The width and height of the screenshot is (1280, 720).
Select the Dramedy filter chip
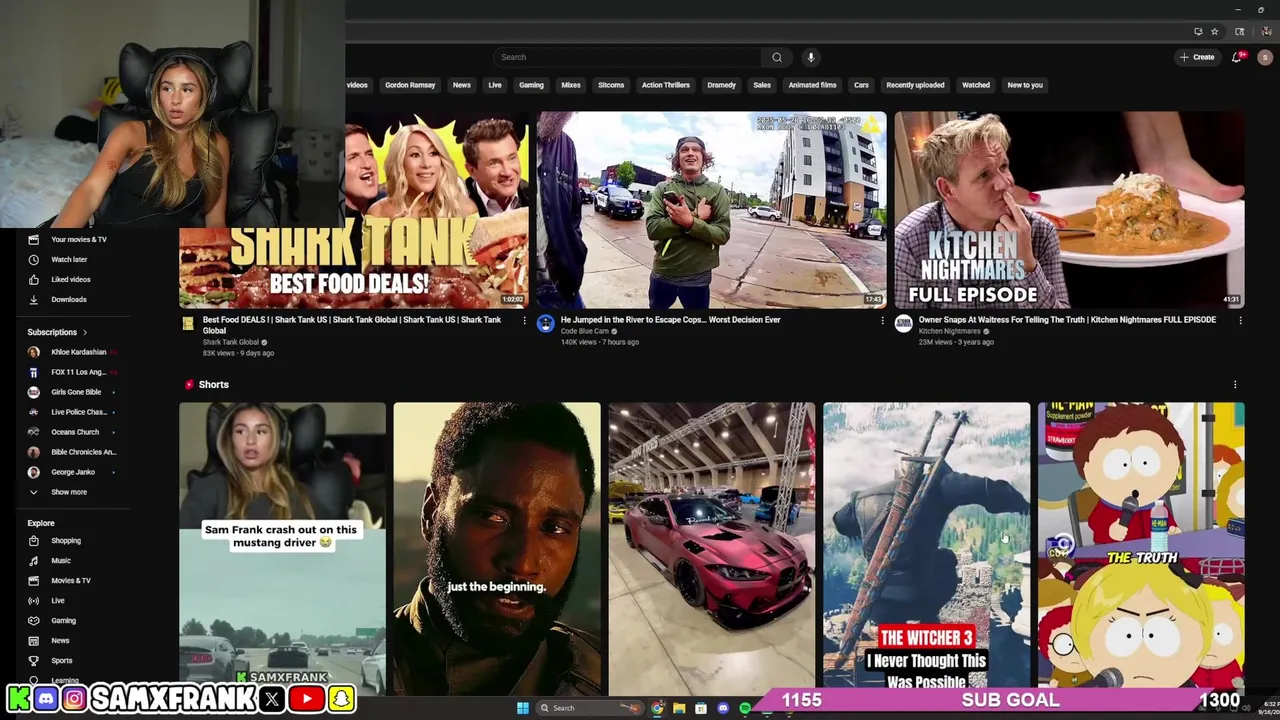pos(721,85)
